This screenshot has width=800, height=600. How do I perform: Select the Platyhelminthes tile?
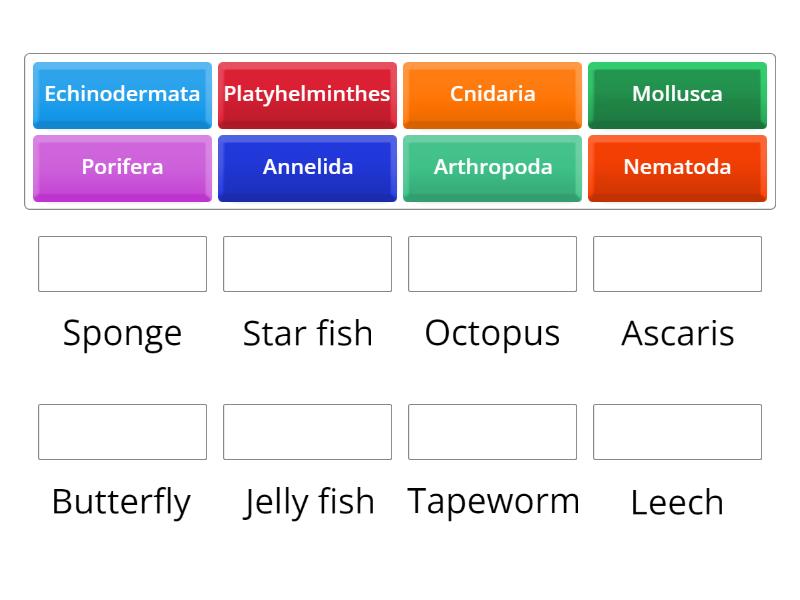coord(307,95)
